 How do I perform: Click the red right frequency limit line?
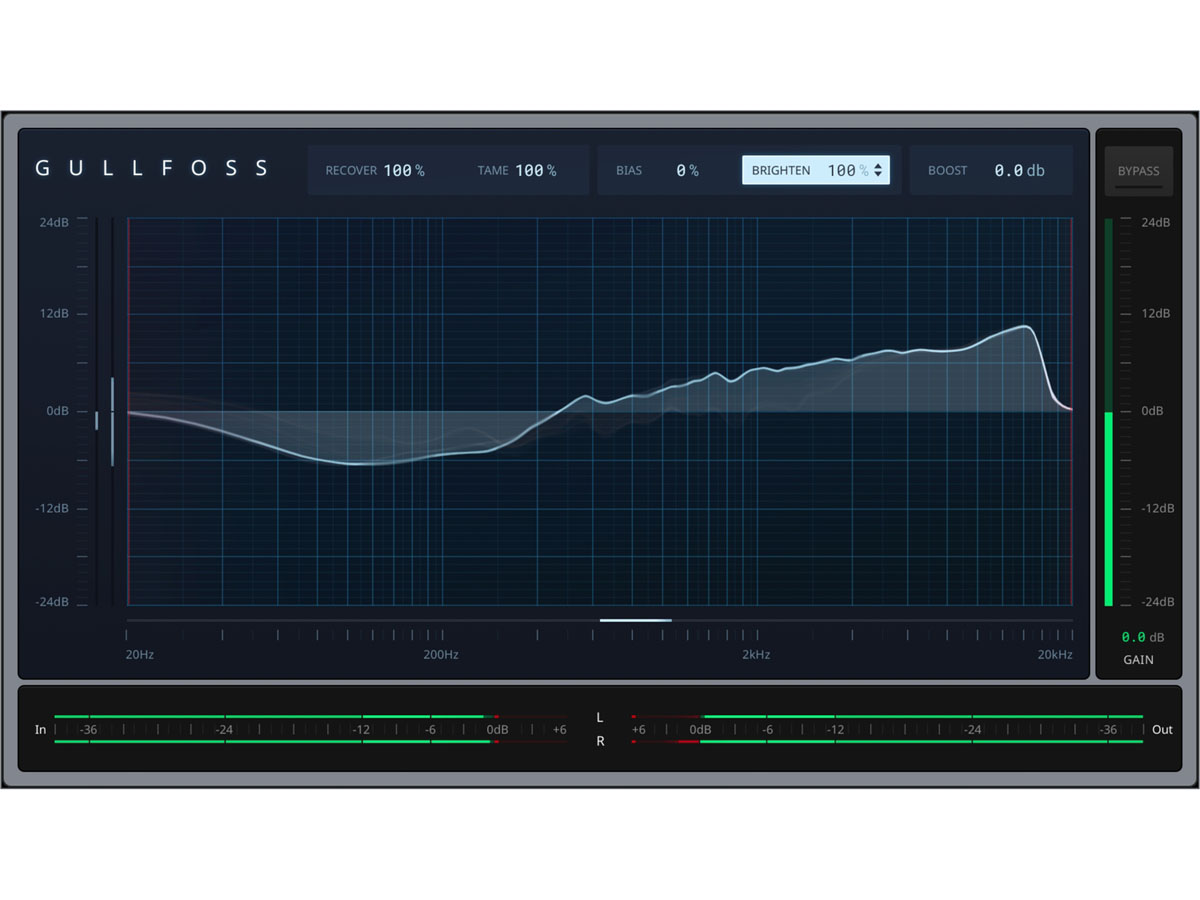1071,410
